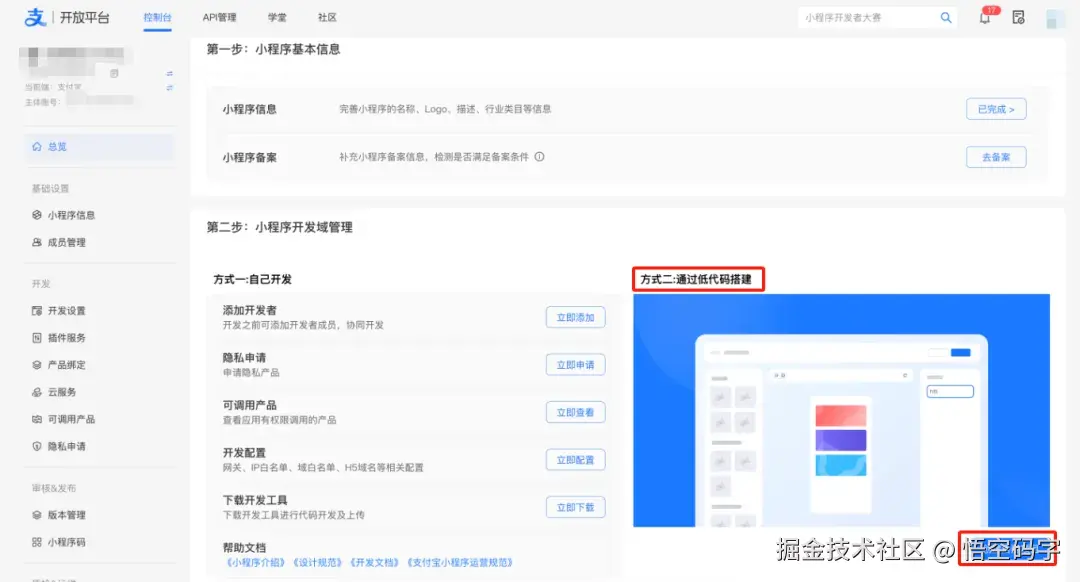The width and height of the screenshot is (1080, 582).
Task: Click the lower switch icon beside 当前端
Action: (x=169, y=87)
